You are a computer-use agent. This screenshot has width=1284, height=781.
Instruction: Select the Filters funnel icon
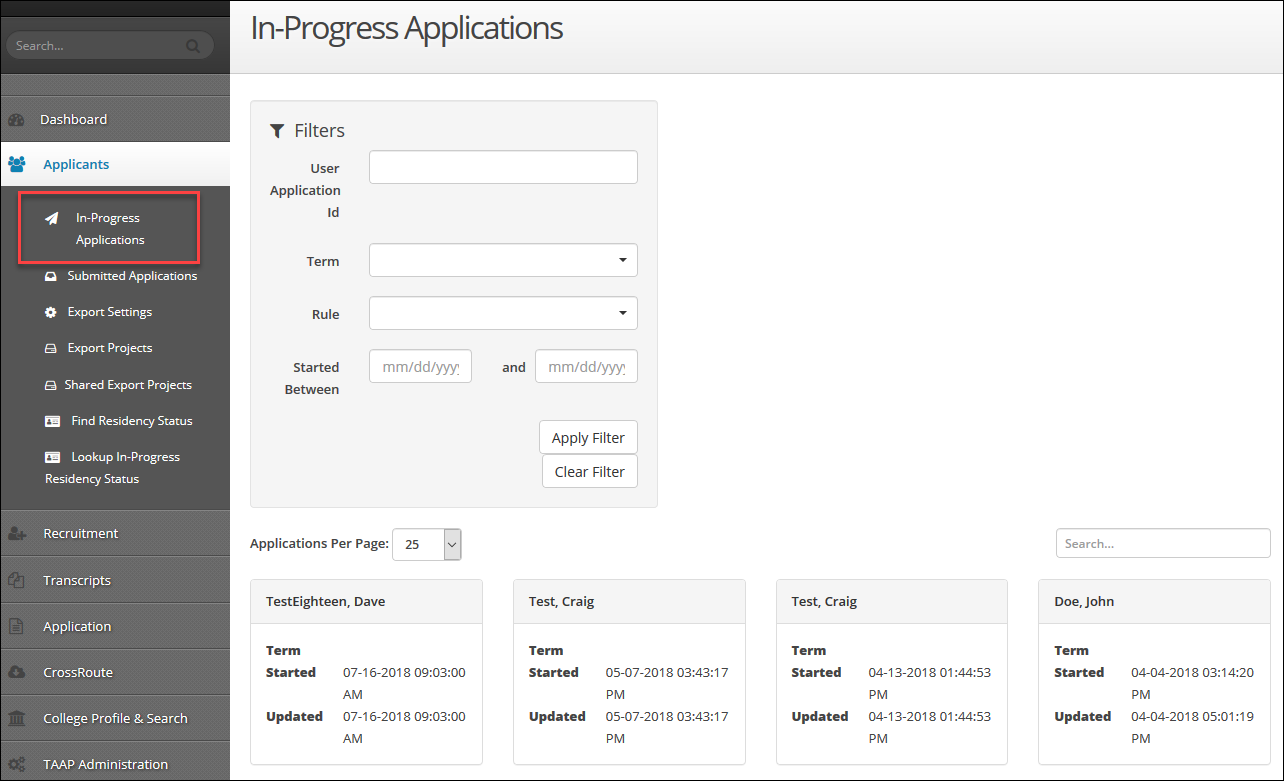(x=277, y=129)
